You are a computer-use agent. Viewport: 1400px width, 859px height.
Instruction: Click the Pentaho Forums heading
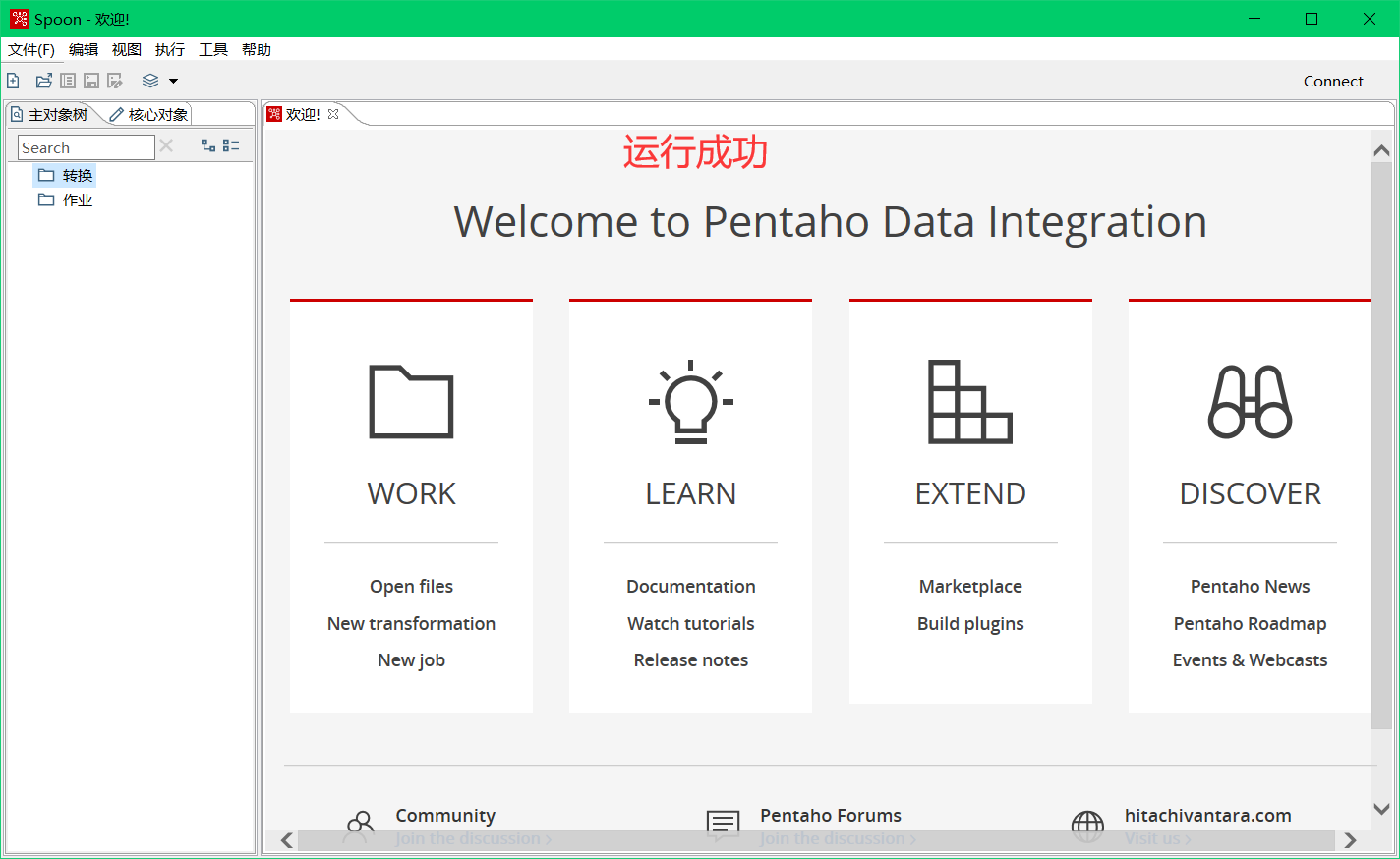pos(831,815)
